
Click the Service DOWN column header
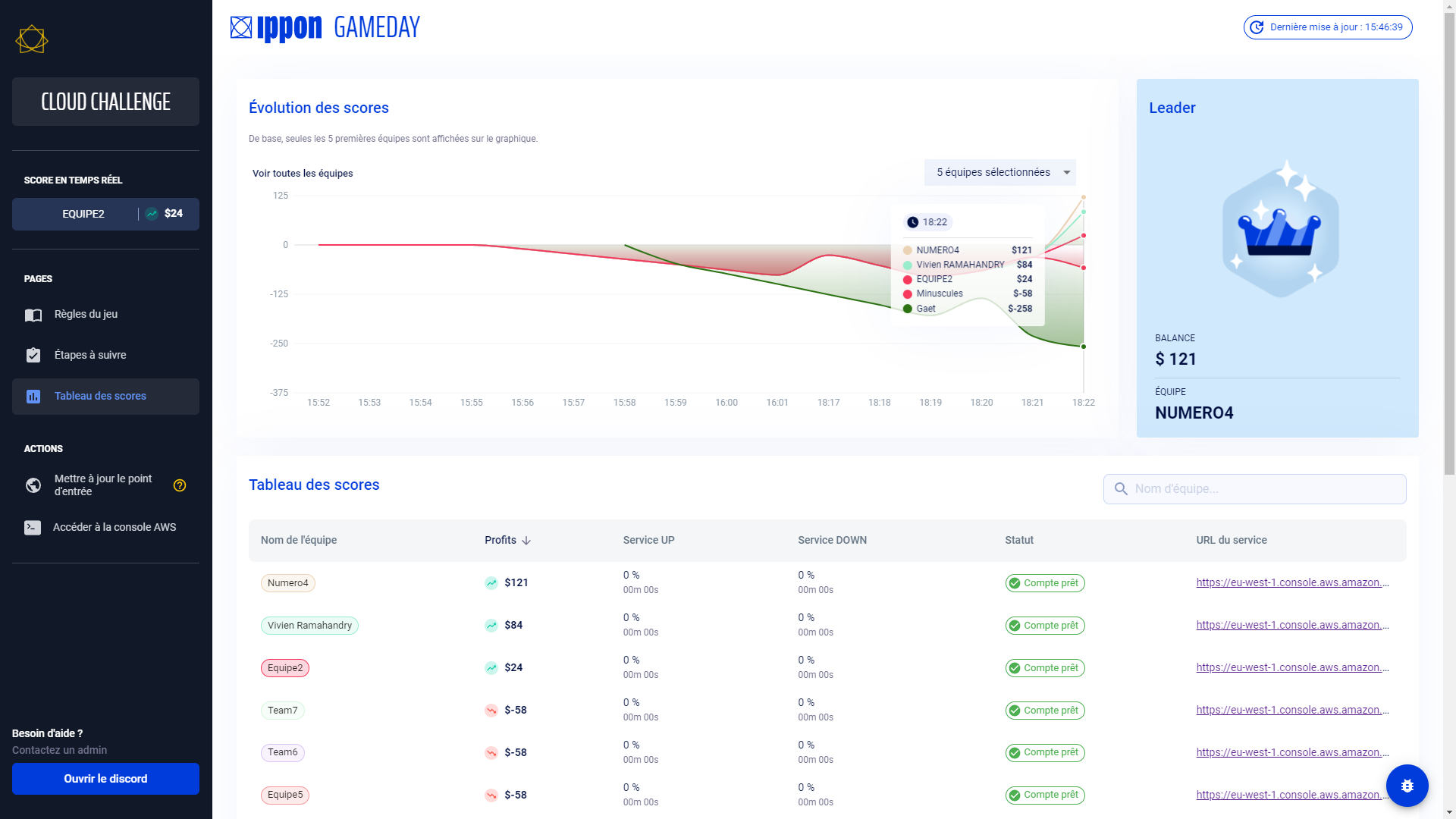[x=832, y=541]
